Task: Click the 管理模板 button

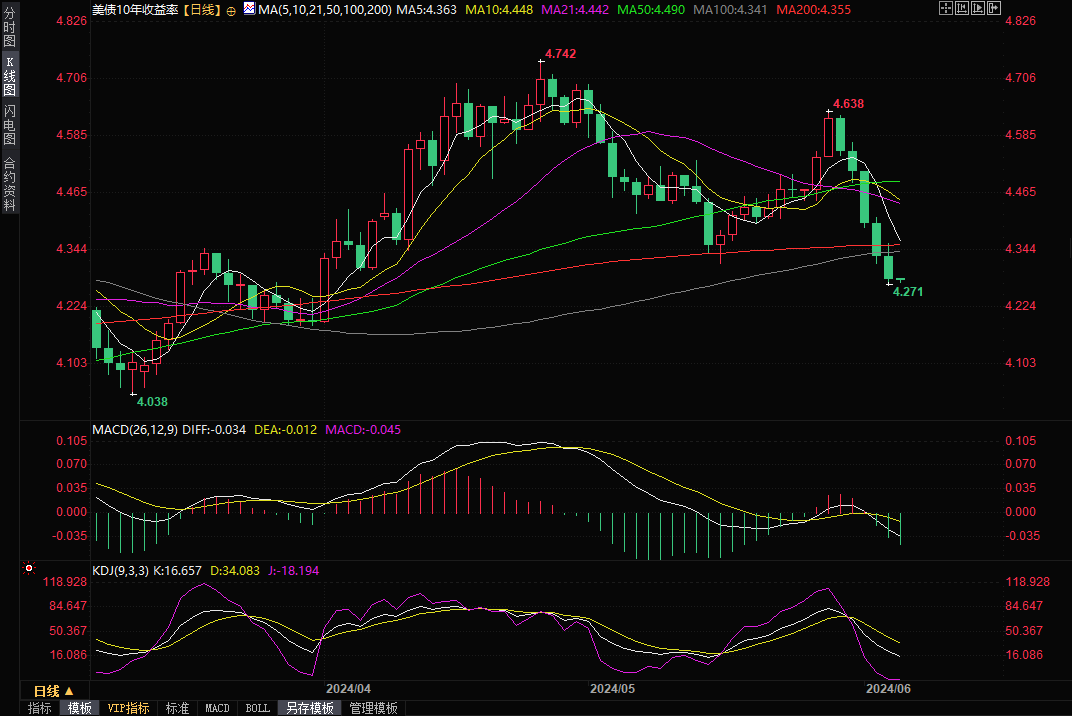Action: click(x=373, y=708)
